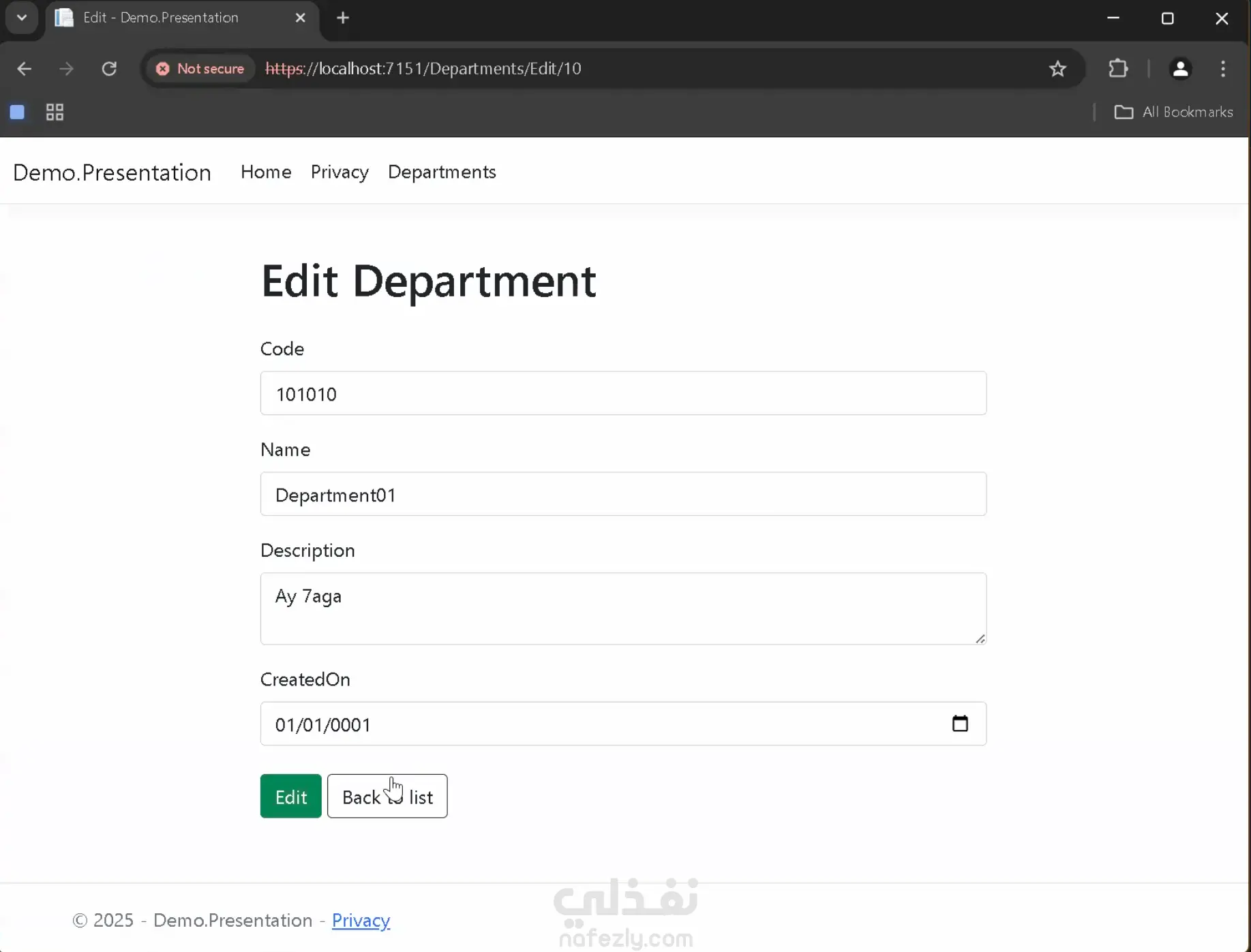The image size is (1251, 952).
Task: Open the calendar picker for CreatedOn
Action: click(960, 724)
